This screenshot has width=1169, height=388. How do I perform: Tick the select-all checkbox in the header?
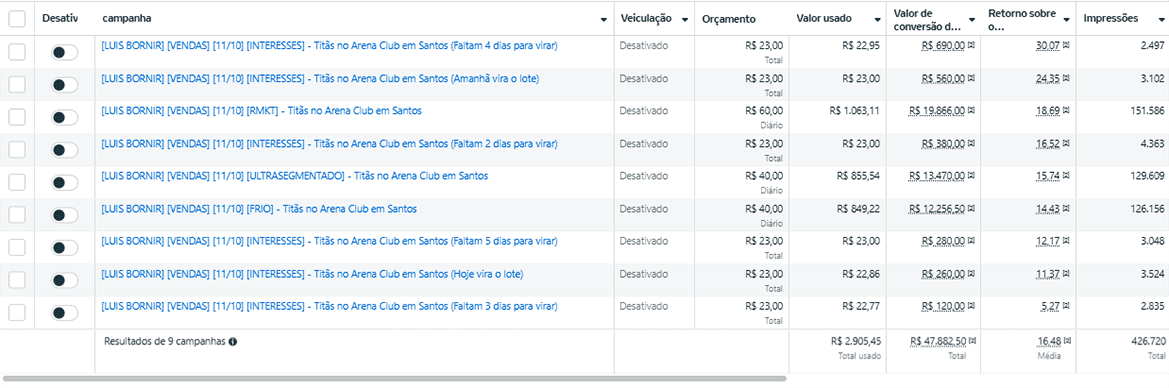pyautogui.click(x=17, y=19)
